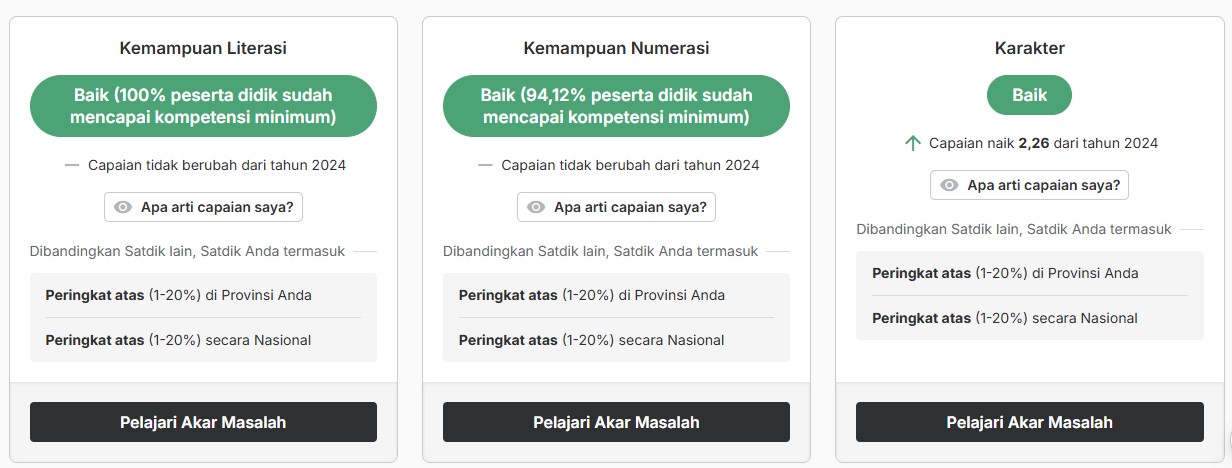Click the green 100% Baik badge in Literasi
The image size is (1232, 468).
click(203, 106)
